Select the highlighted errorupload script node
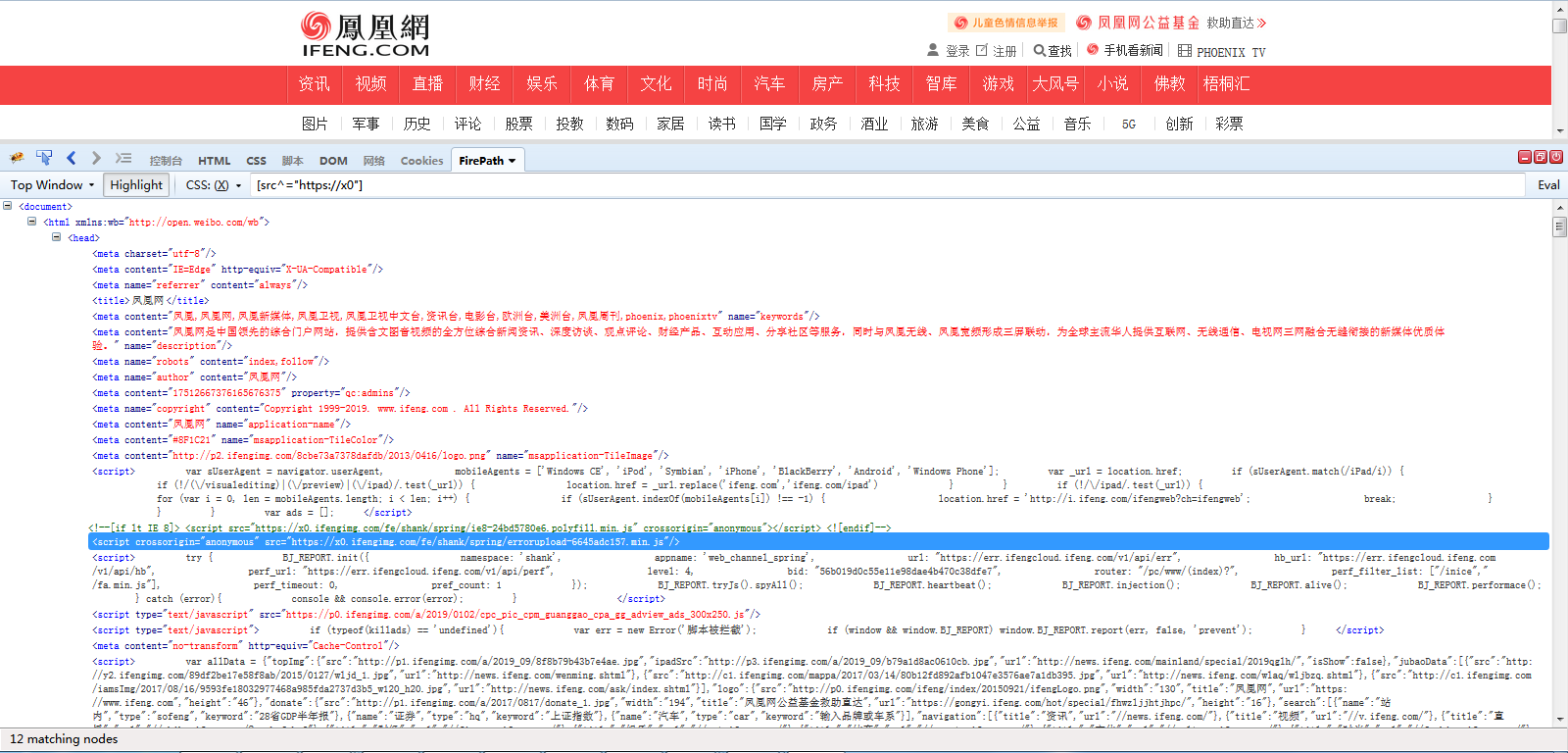Viewport: 1568px width, 753px height. click(818, 541)
